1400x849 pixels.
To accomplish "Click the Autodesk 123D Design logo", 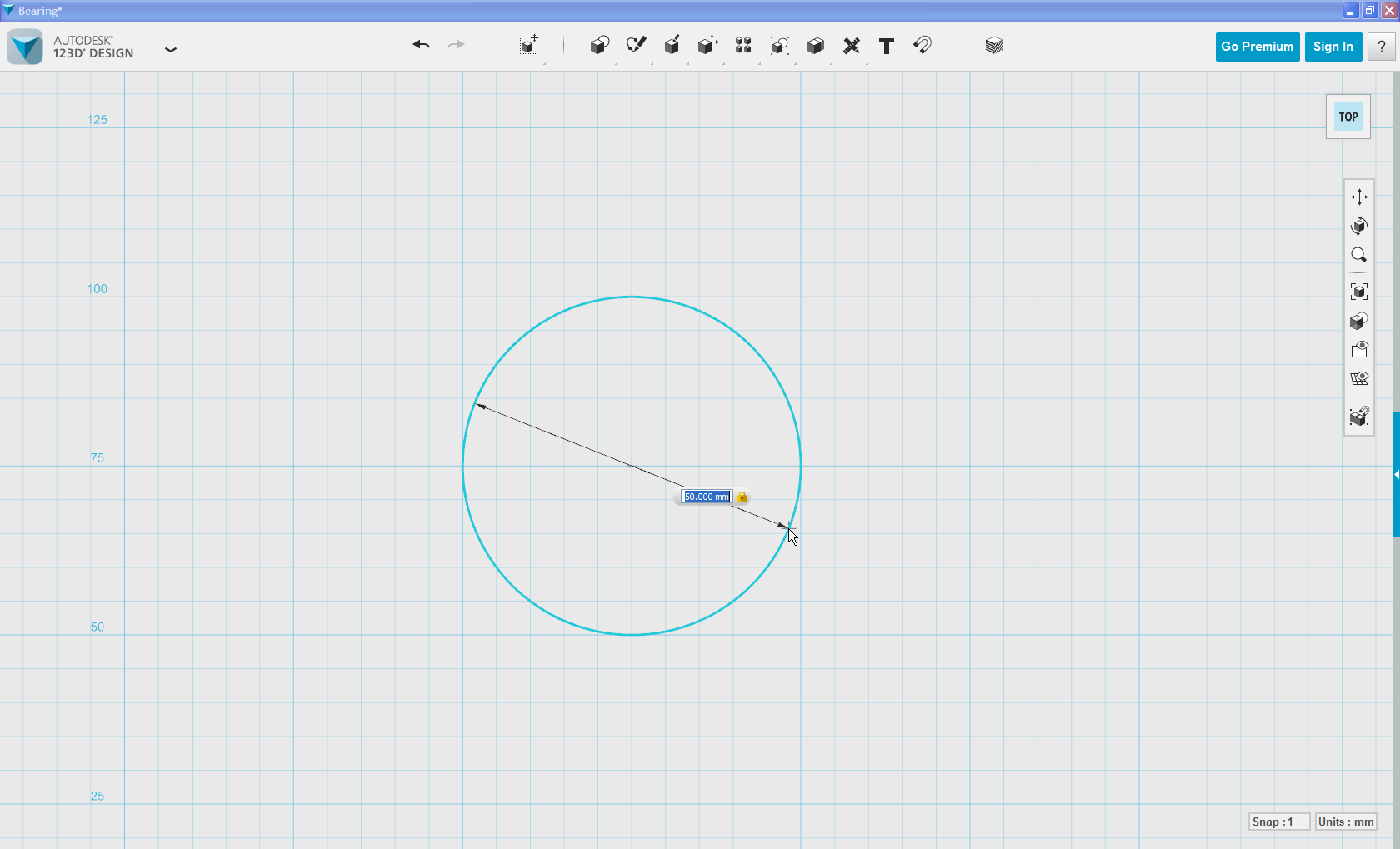I will tap(25, 47).
